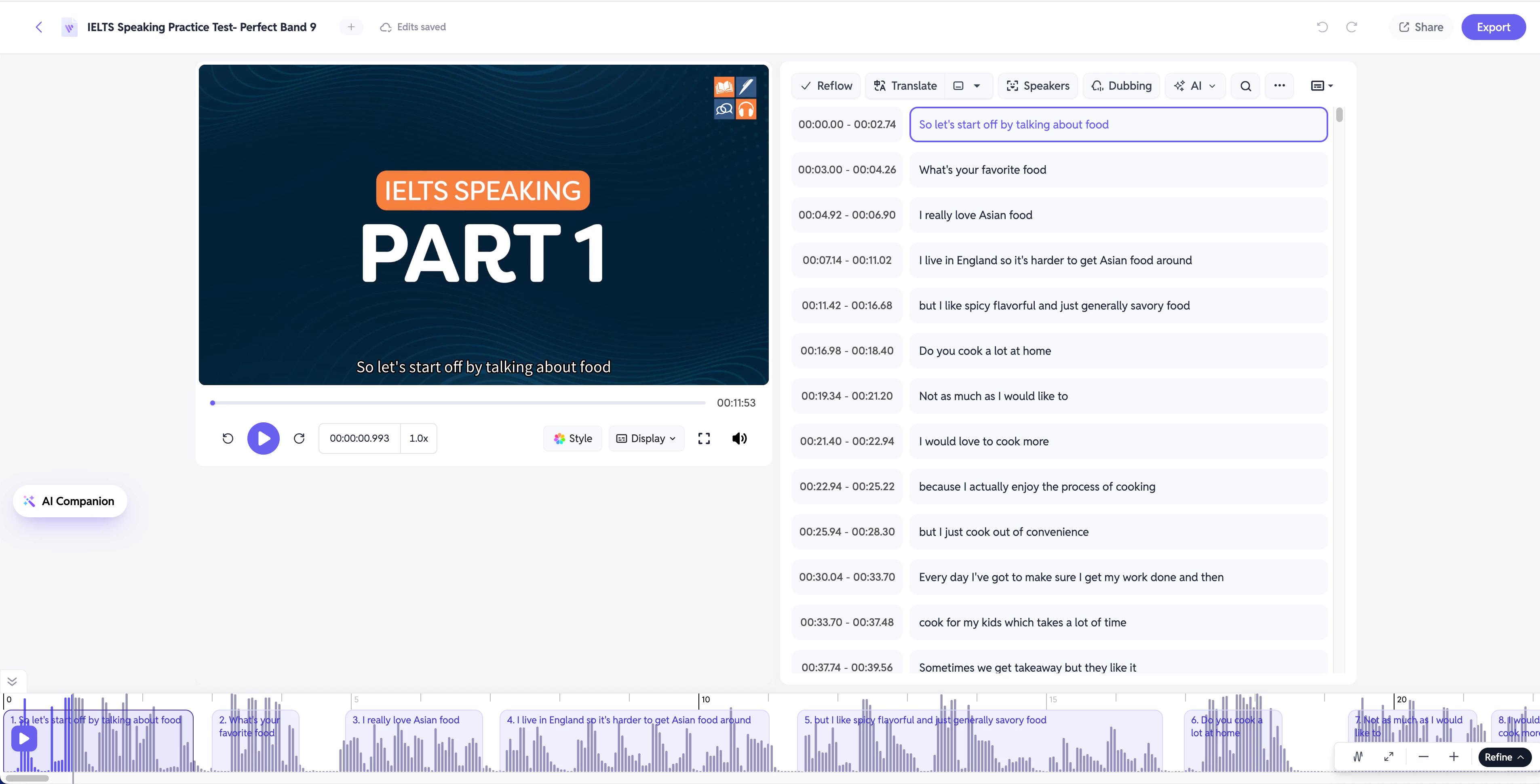The width and height of the screenshot is (1540, 784).
Task: Click timestamp 00:30.04 - 00:33.70
Action: [x=846, y=577]
